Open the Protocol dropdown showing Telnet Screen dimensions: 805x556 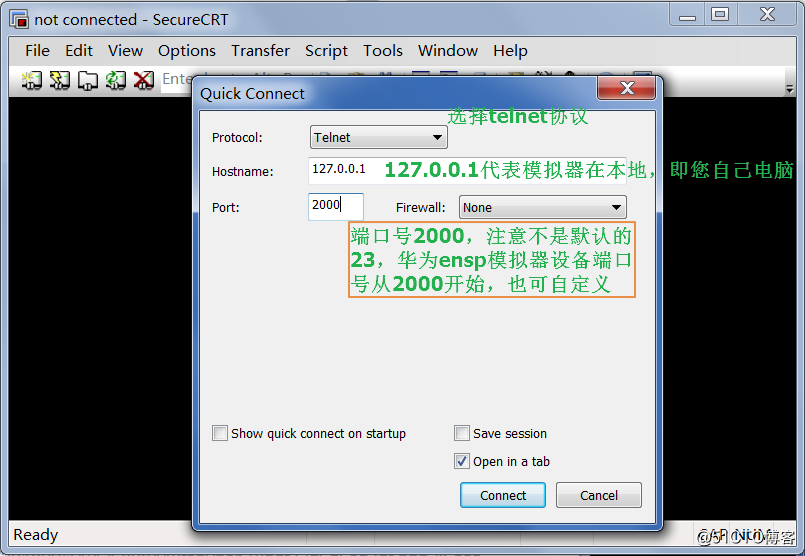coord(378,138)
